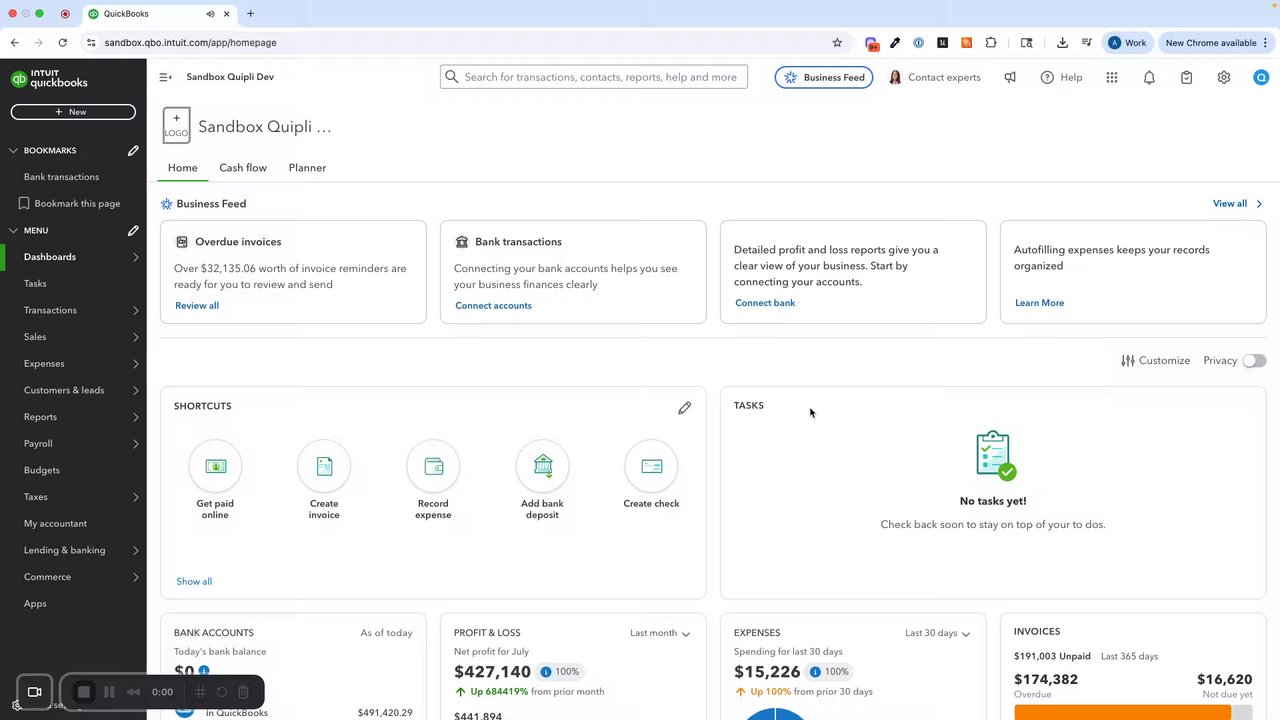Viewport: 1280px width, 720px height.
Task: Follow the View all link
Action: (1237, 204)
